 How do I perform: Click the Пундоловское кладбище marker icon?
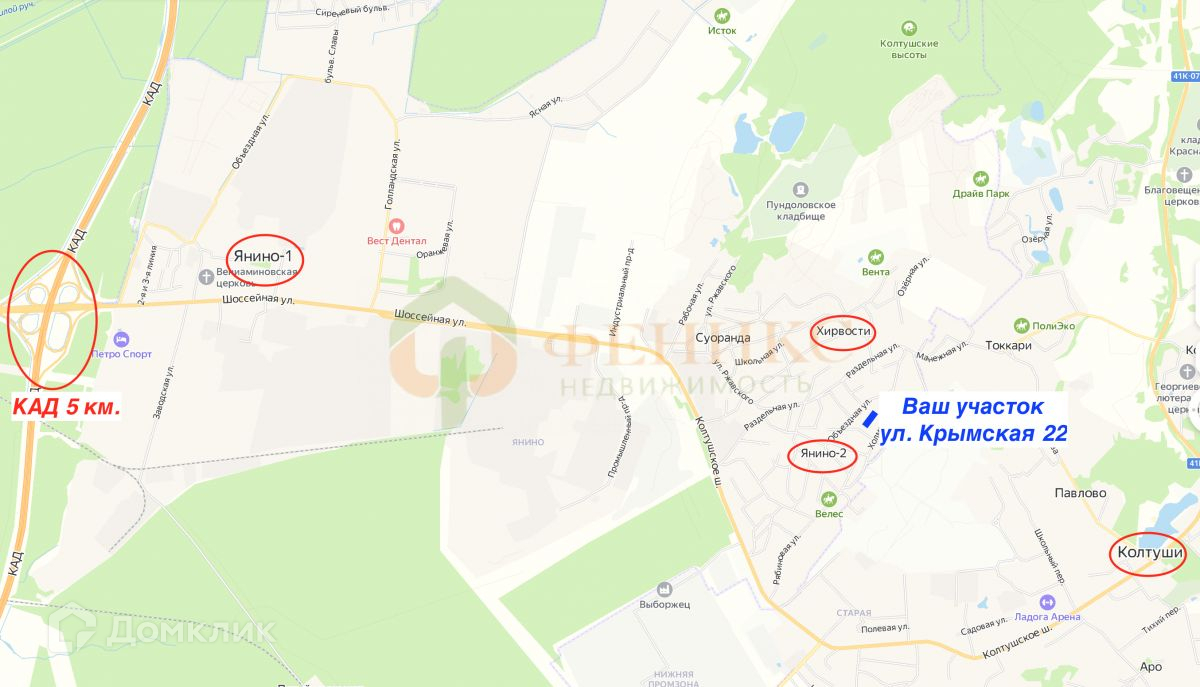point(800,189)
